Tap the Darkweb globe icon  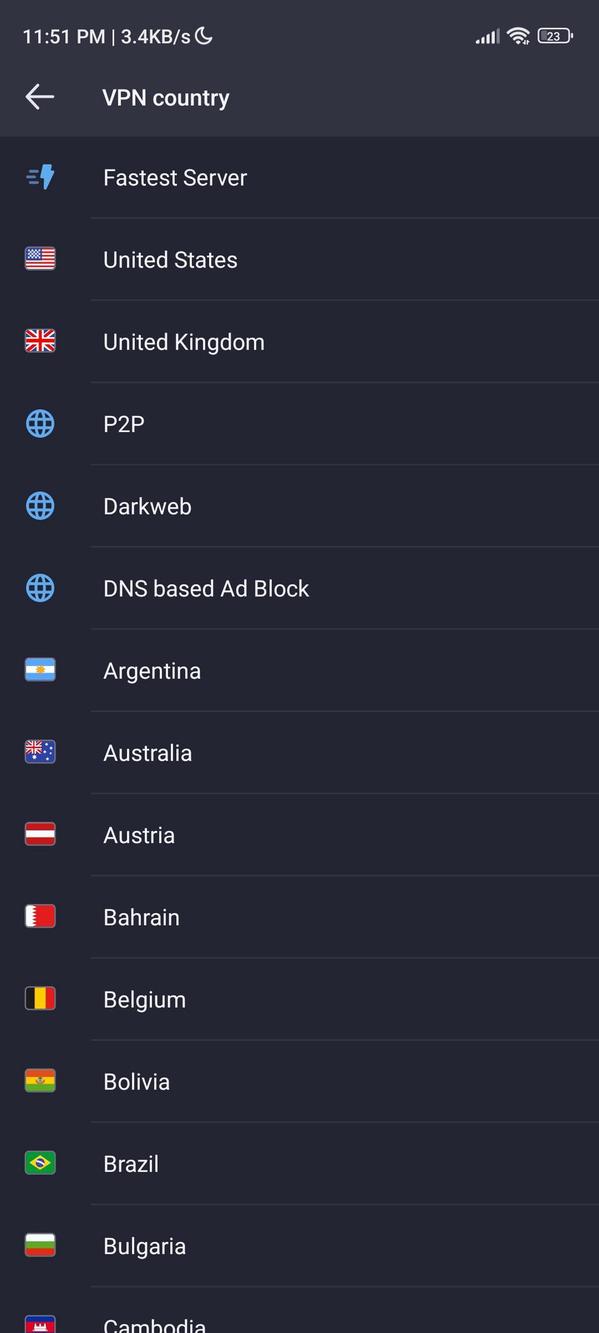[x=39, y=505]
